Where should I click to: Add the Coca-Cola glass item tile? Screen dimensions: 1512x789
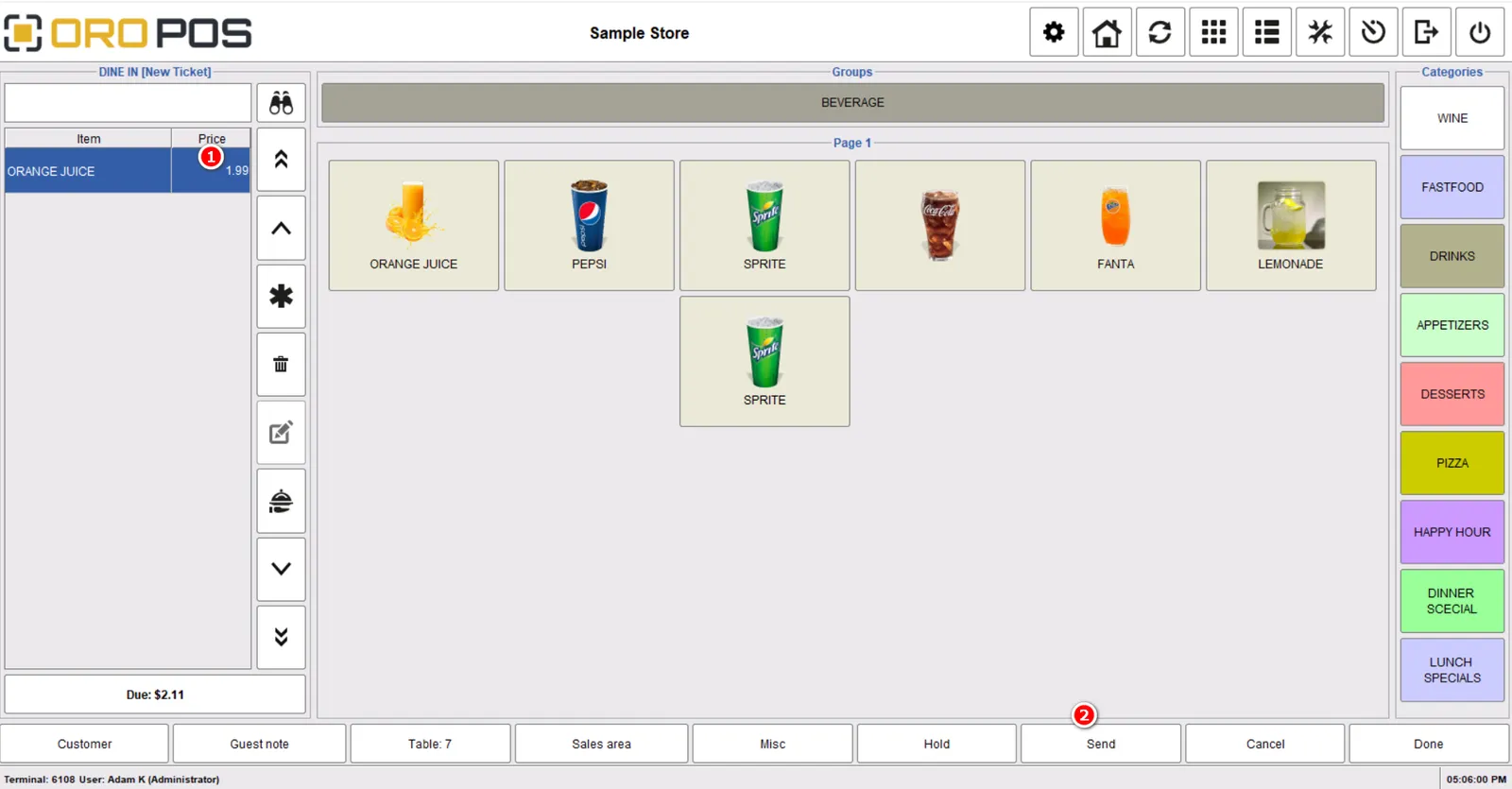[940, 225]
